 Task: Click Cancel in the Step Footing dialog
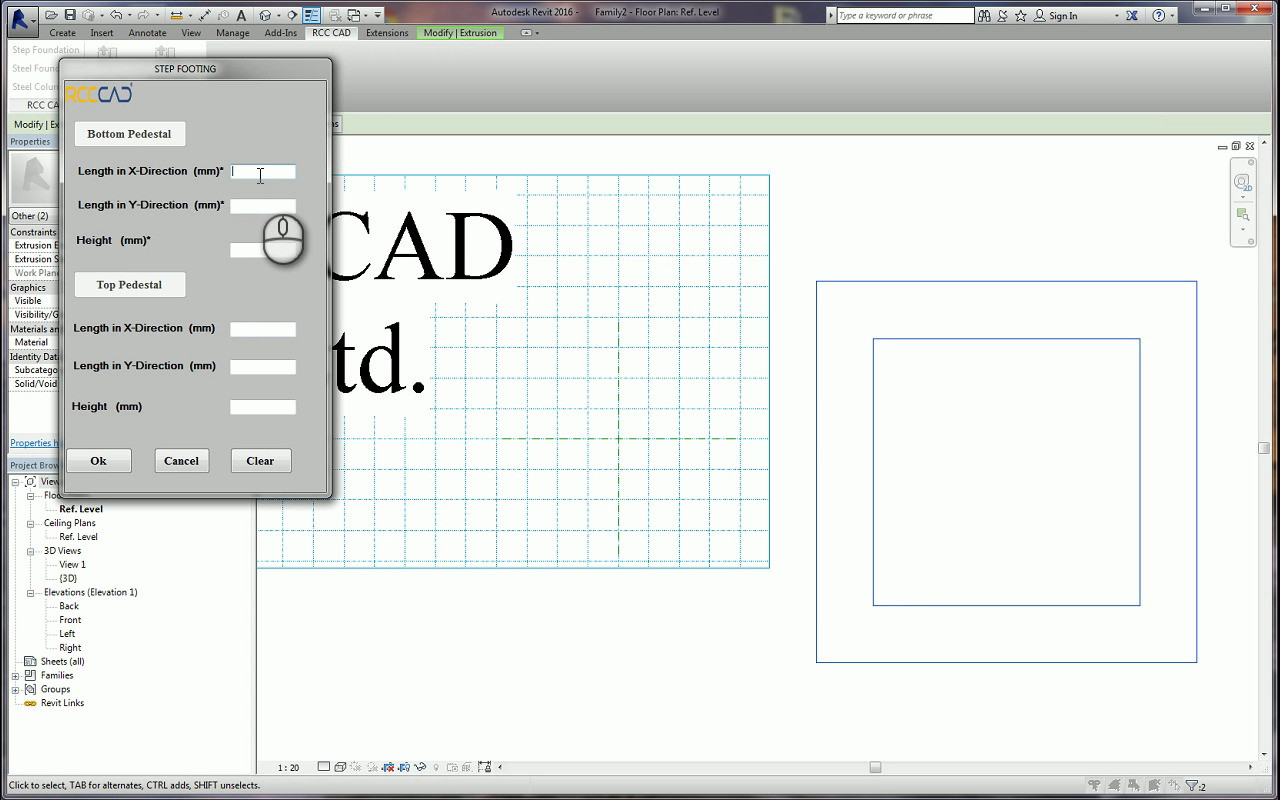pyautogui.click(x=181, y=461)
